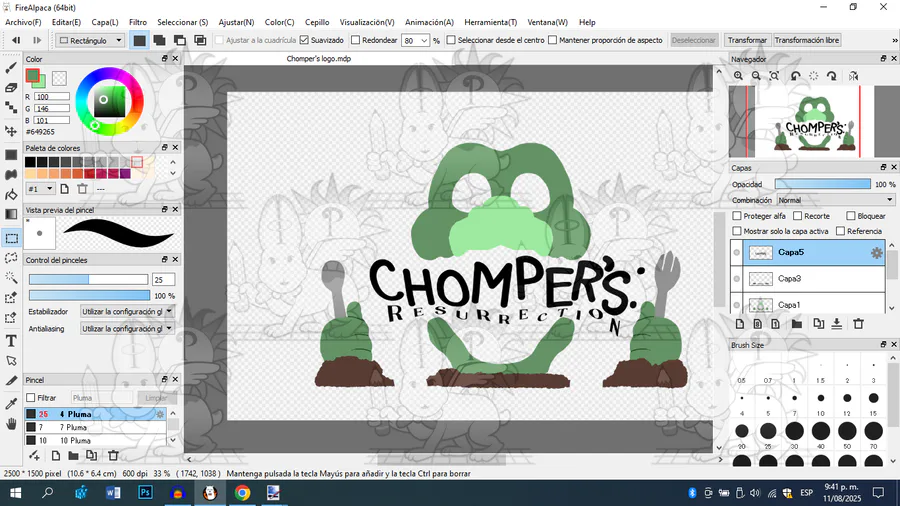Flip canvas view in Navigator

click(x=854, y=76)
